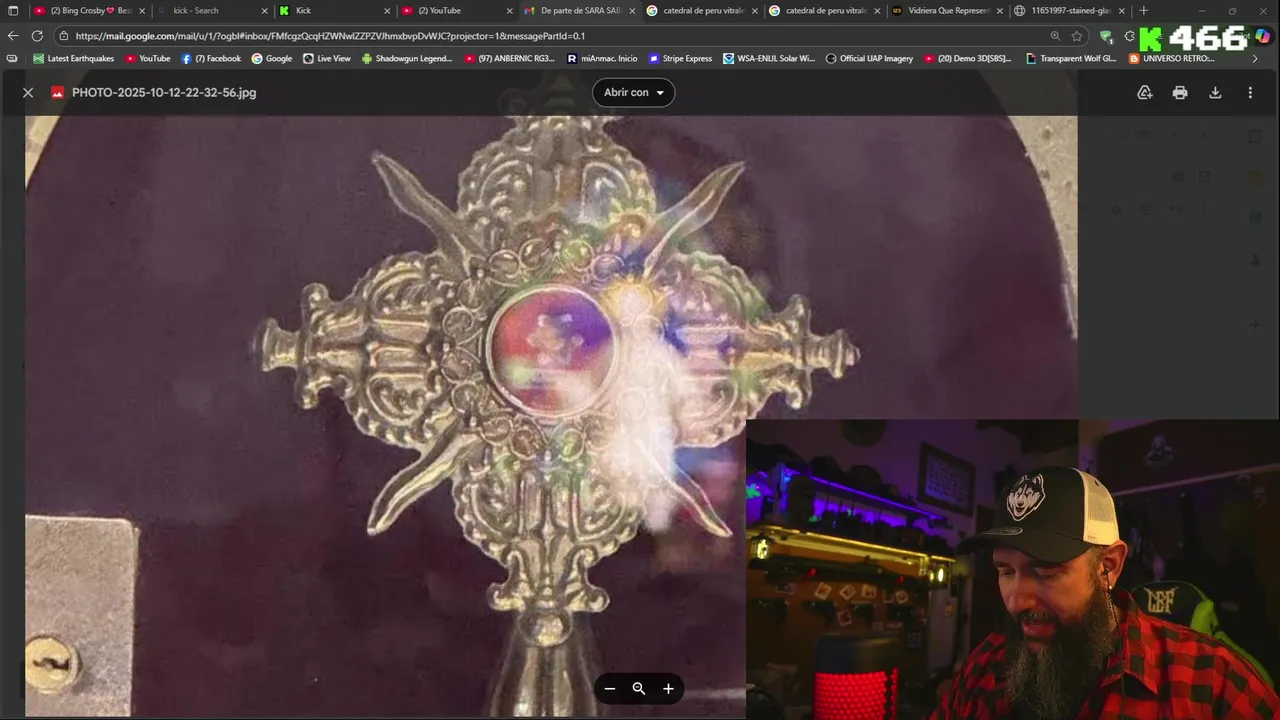Screen dimensions: 1280x720
Task: Close the image preview with the X icon
Action: pos(28,92)
